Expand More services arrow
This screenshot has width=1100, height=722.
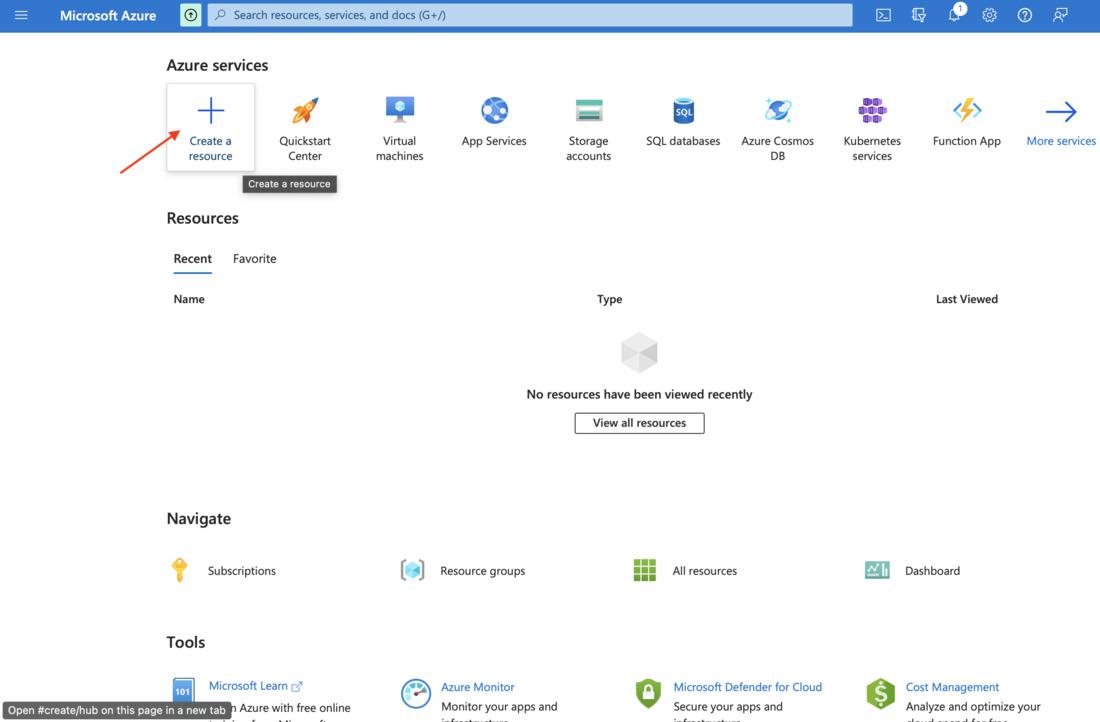click(x=1061, y=111)
